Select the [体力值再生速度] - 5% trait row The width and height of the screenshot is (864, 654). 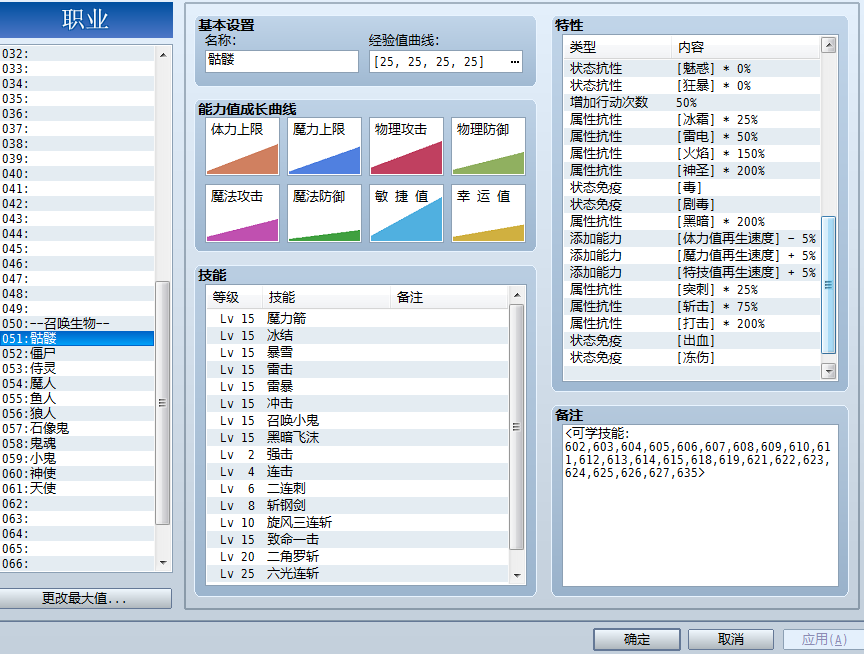[x=692, y=239]
